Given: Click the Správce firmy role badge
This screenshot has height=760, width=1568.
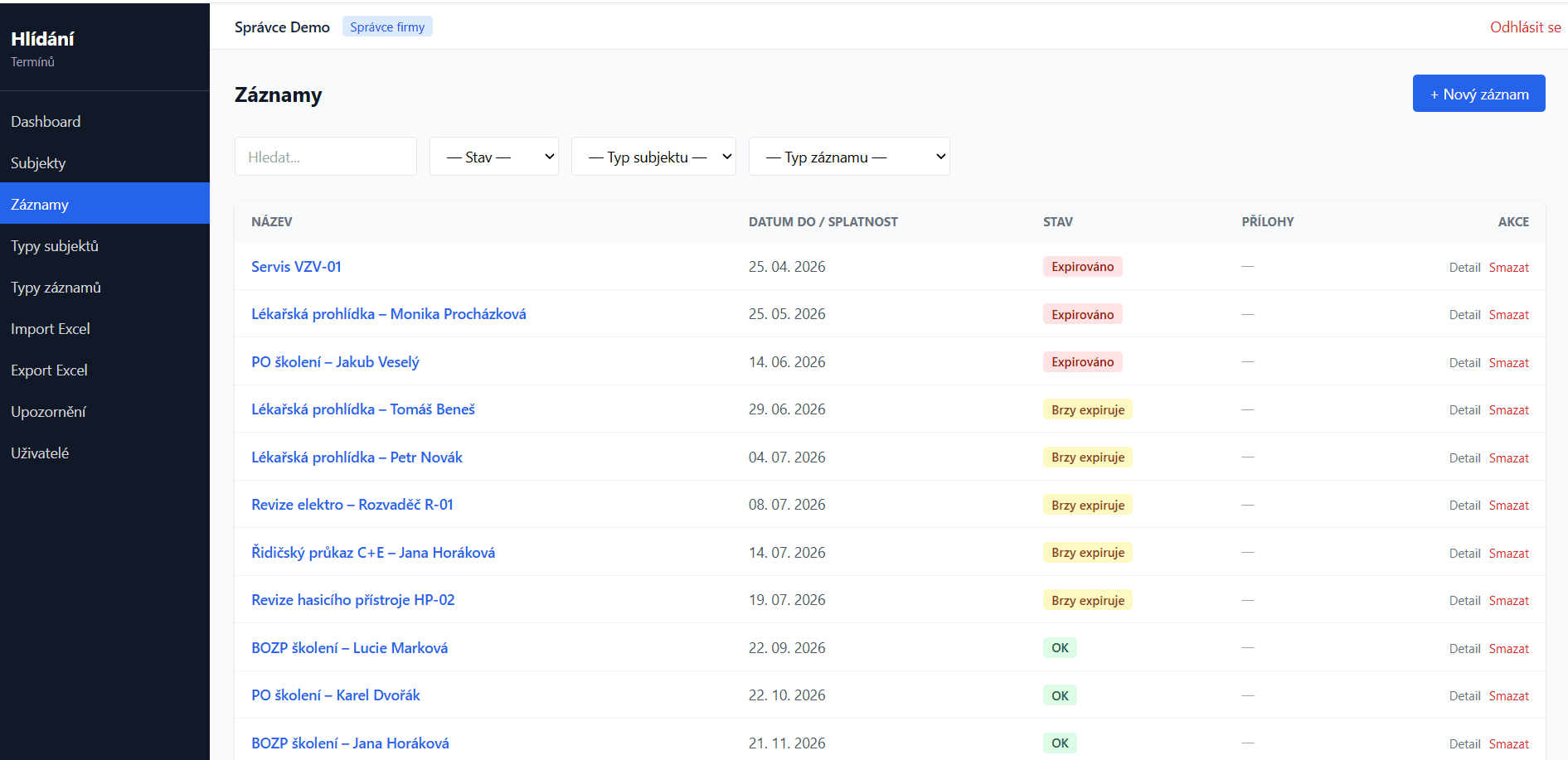Looking at the screenshot, I should click(387, 27).
